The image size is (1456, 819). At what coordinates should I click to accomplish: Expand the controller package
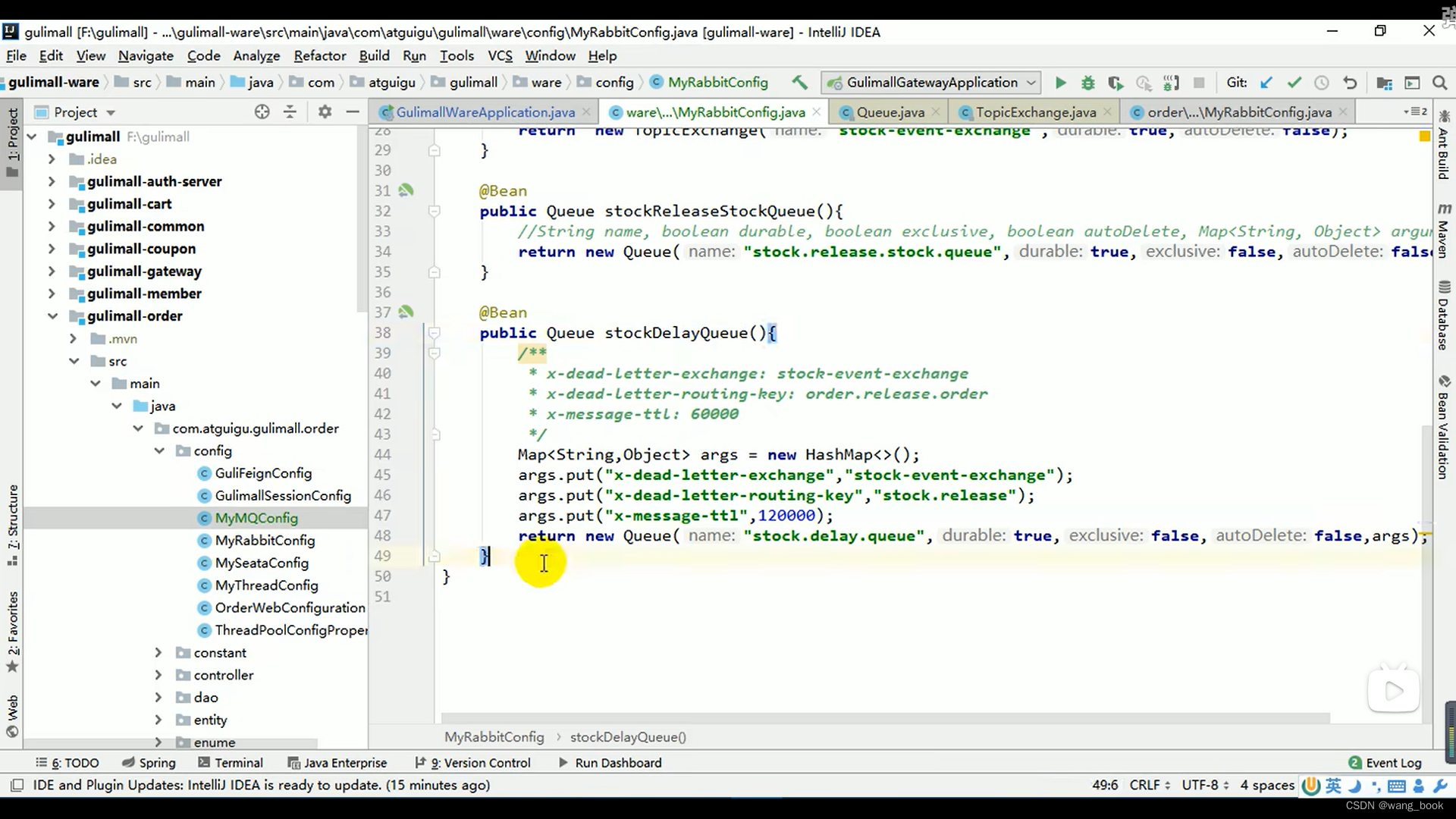158,675
